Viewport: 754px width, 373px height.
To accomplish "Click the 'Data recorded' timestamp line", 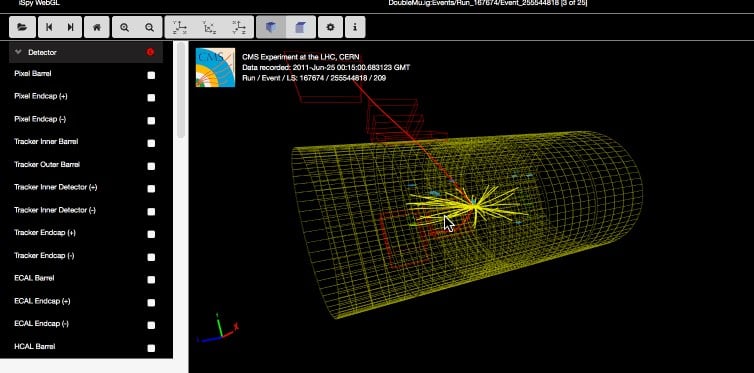I will [326, 67].
